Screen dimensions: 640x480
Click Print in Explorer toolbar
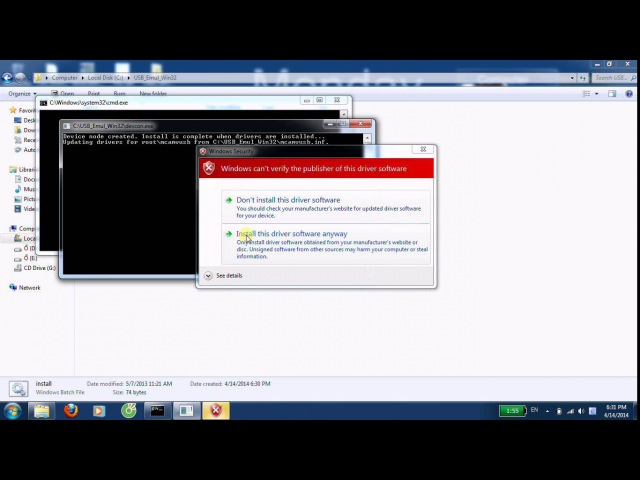click(93, 93)
